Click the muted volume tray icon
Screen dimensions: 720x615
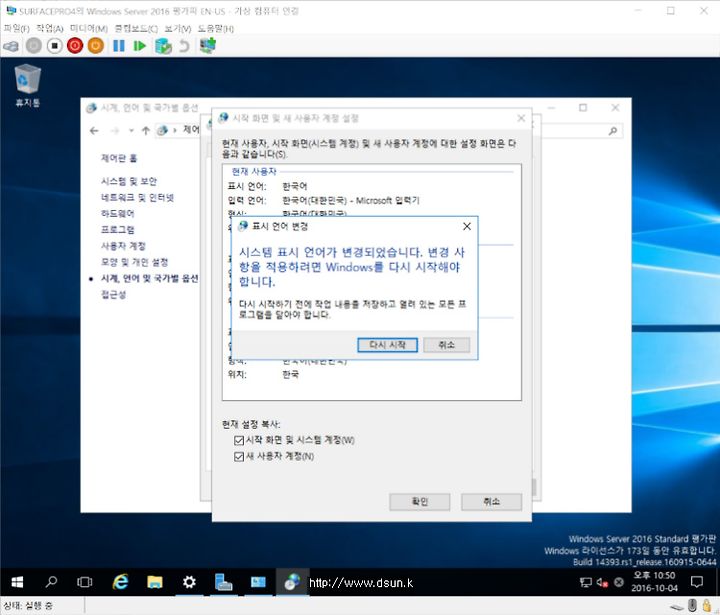tap(602, 582)
